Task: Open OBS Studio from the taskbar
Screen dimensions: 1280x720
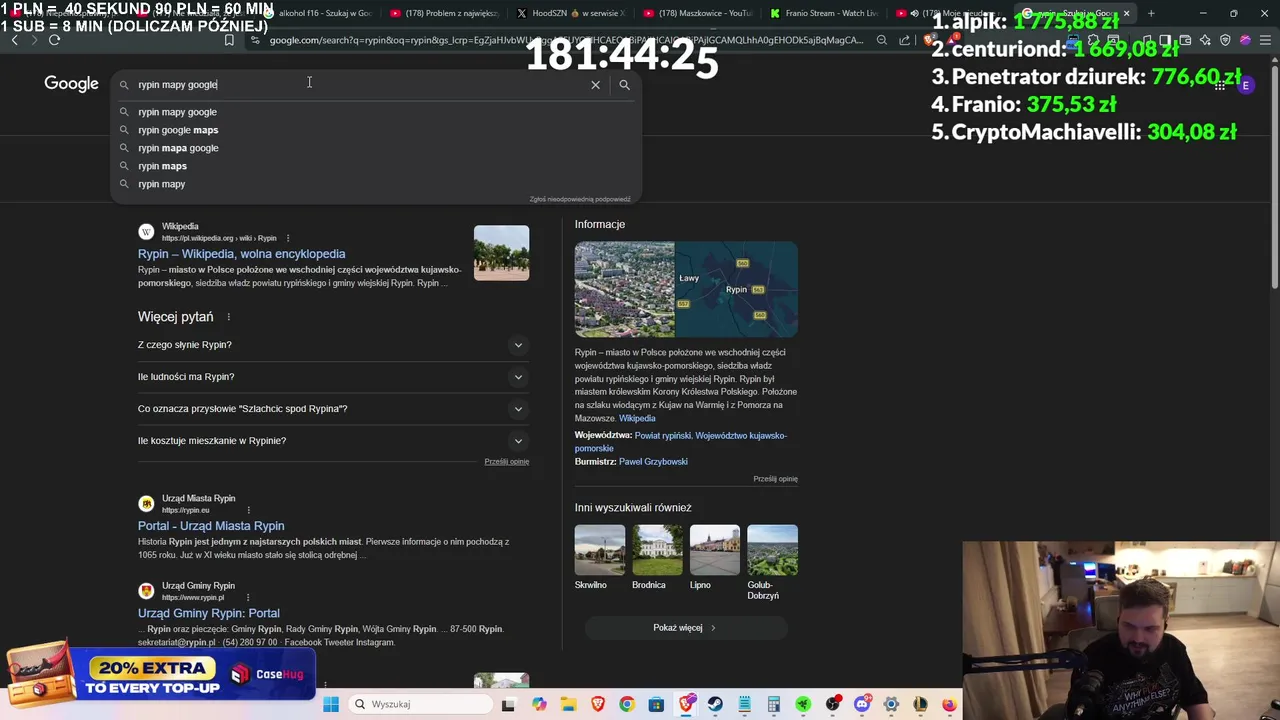Action: click(x=832, y=704)
